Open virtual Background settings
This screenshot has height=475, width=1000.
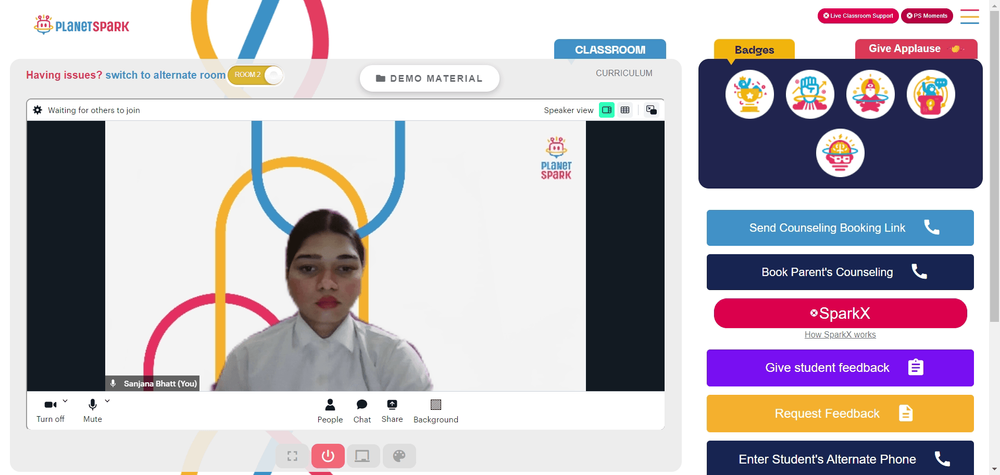coord(436,411)
